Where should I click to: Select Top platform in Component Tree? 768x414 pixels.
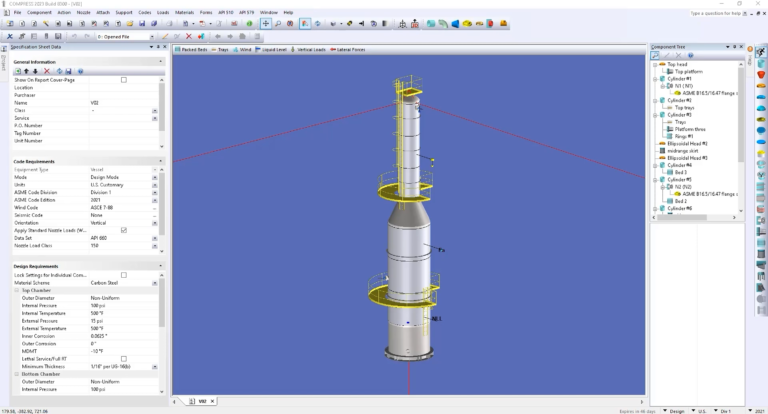coord(688,72)
